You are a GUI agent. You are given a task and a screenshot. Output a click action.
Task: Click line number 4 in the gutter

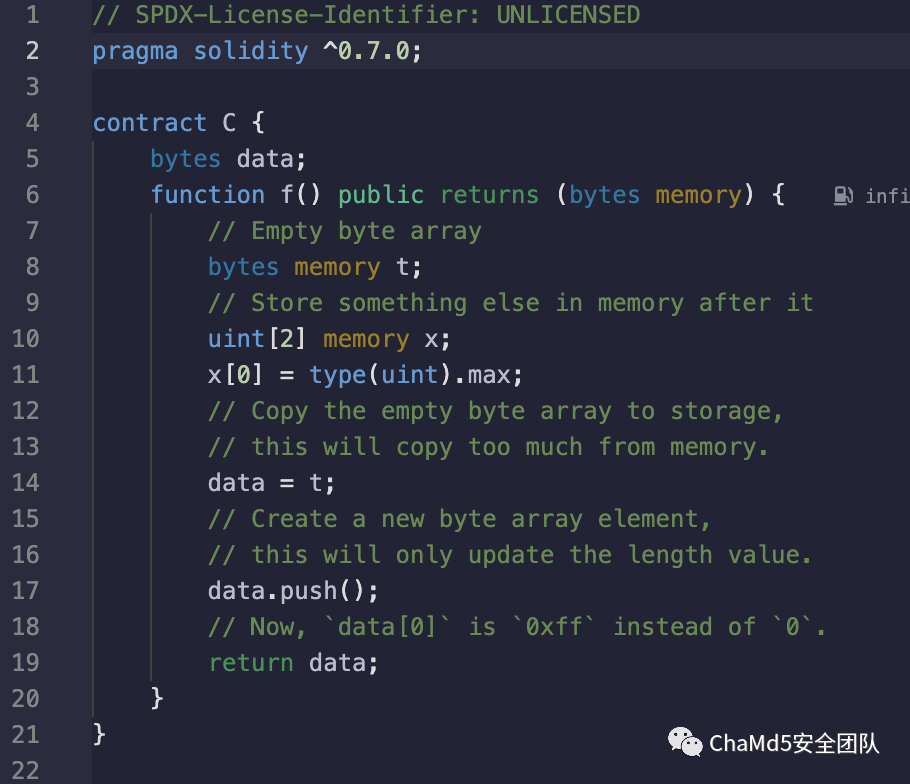[32, 122]
